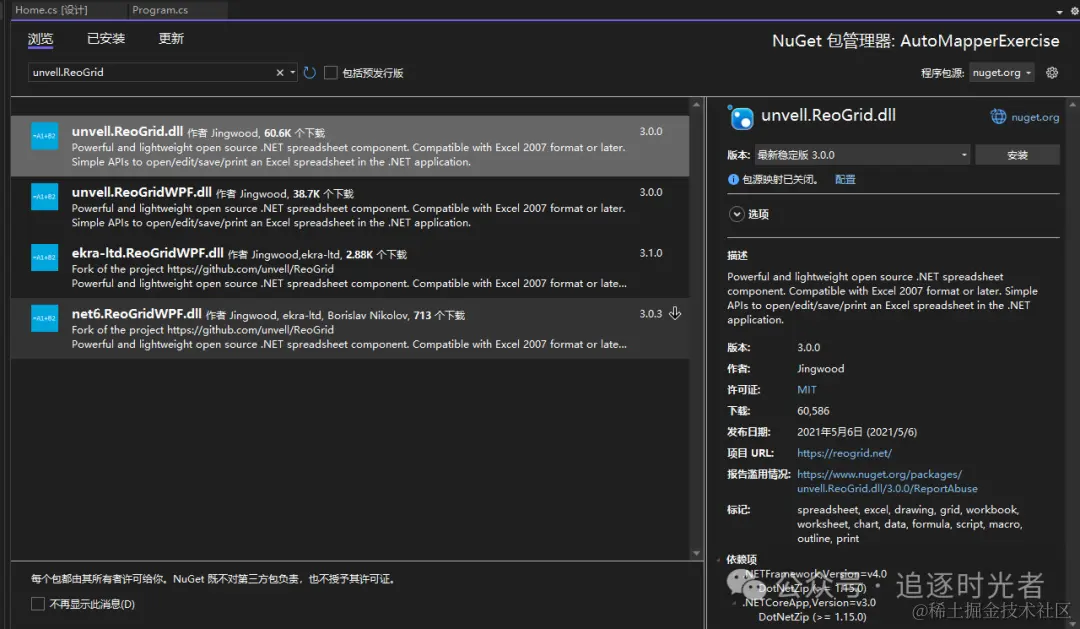Screen dimensions: 1080x629
Task: Select the net6.ReoGridWPF.dll package title
Action: coord(136,313)
